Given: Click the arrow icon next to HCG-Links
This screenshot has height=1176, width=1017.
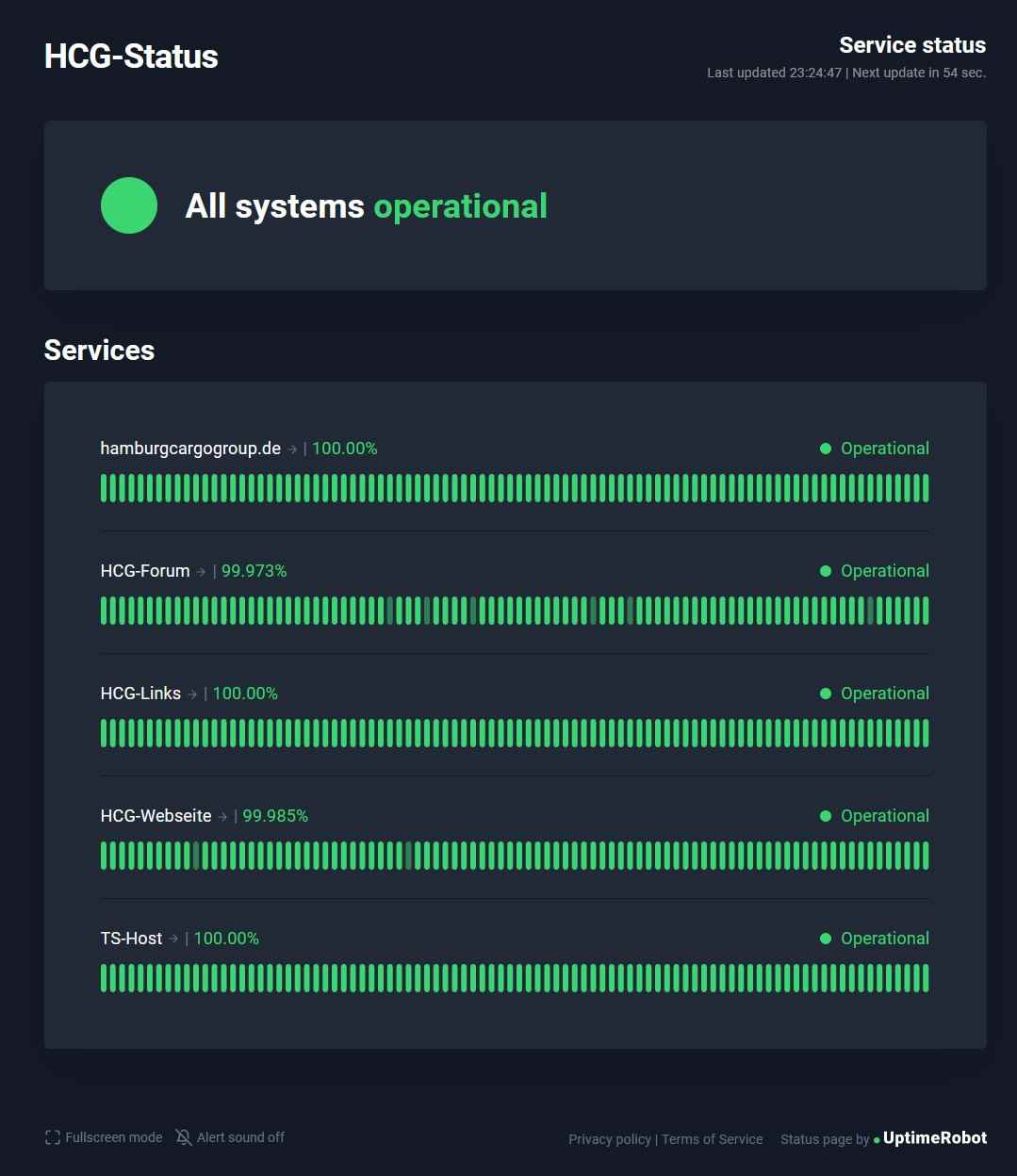Looking at the screenshot, I should pos(192,694).
